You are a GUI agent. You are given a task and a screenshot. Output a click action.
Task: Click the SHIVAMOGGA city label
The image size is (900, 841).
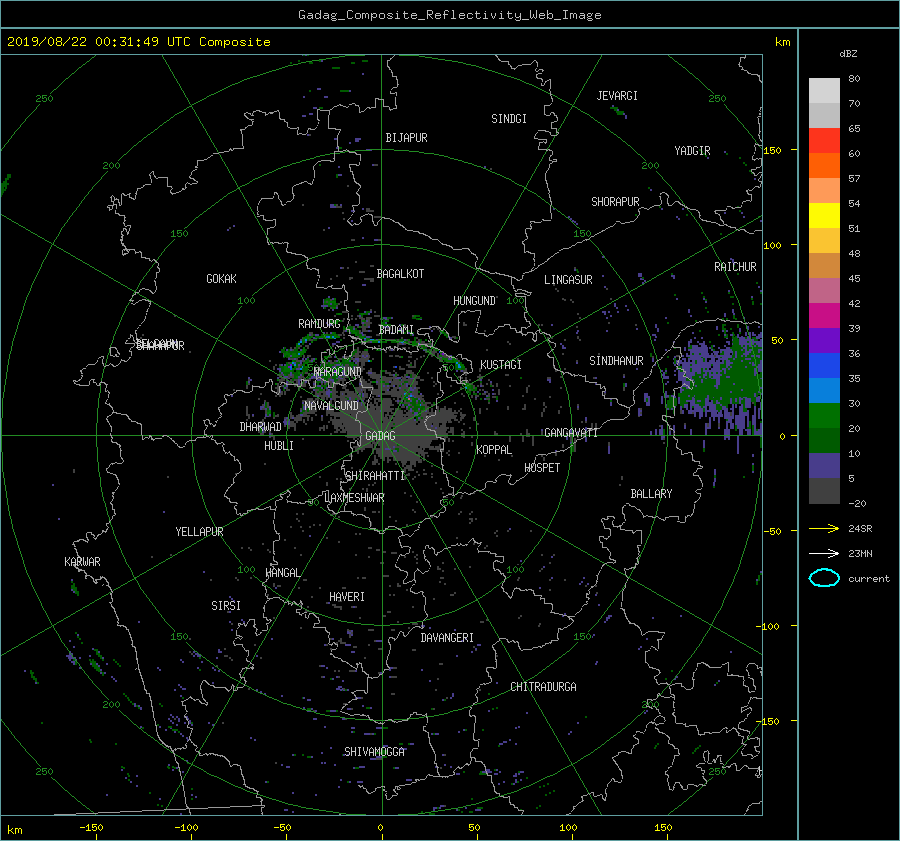374,752
